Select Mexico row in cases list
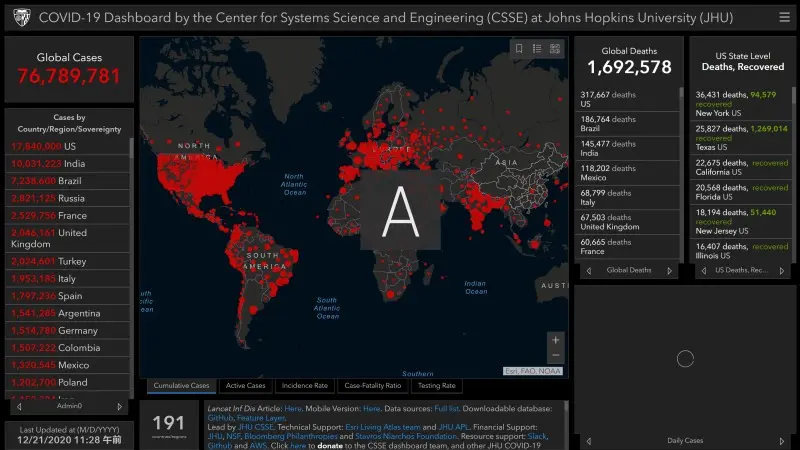The width and height of the screenshot is (800, 450). point(67,365)
